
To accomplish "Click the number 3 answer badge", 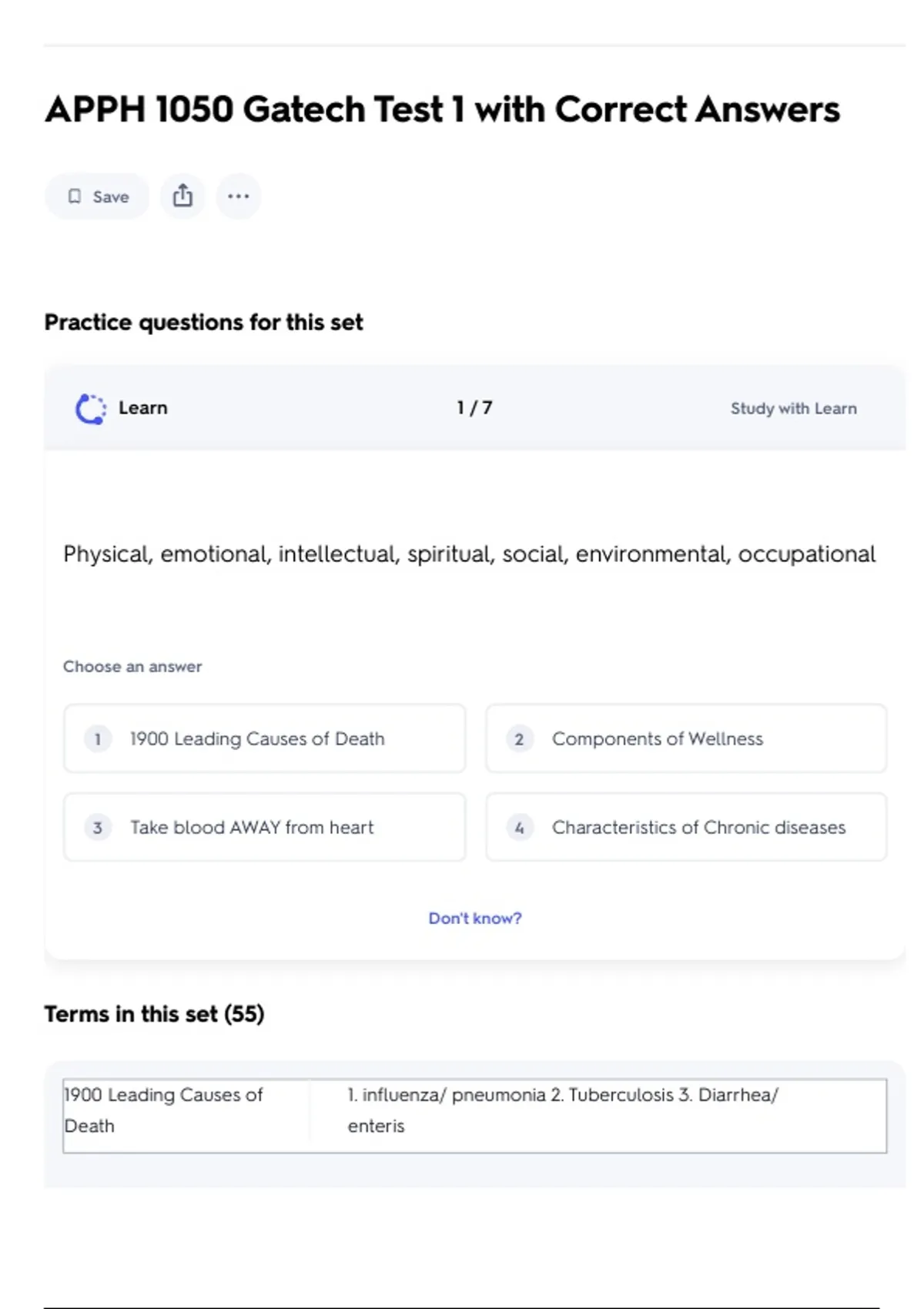I will 98,828.
